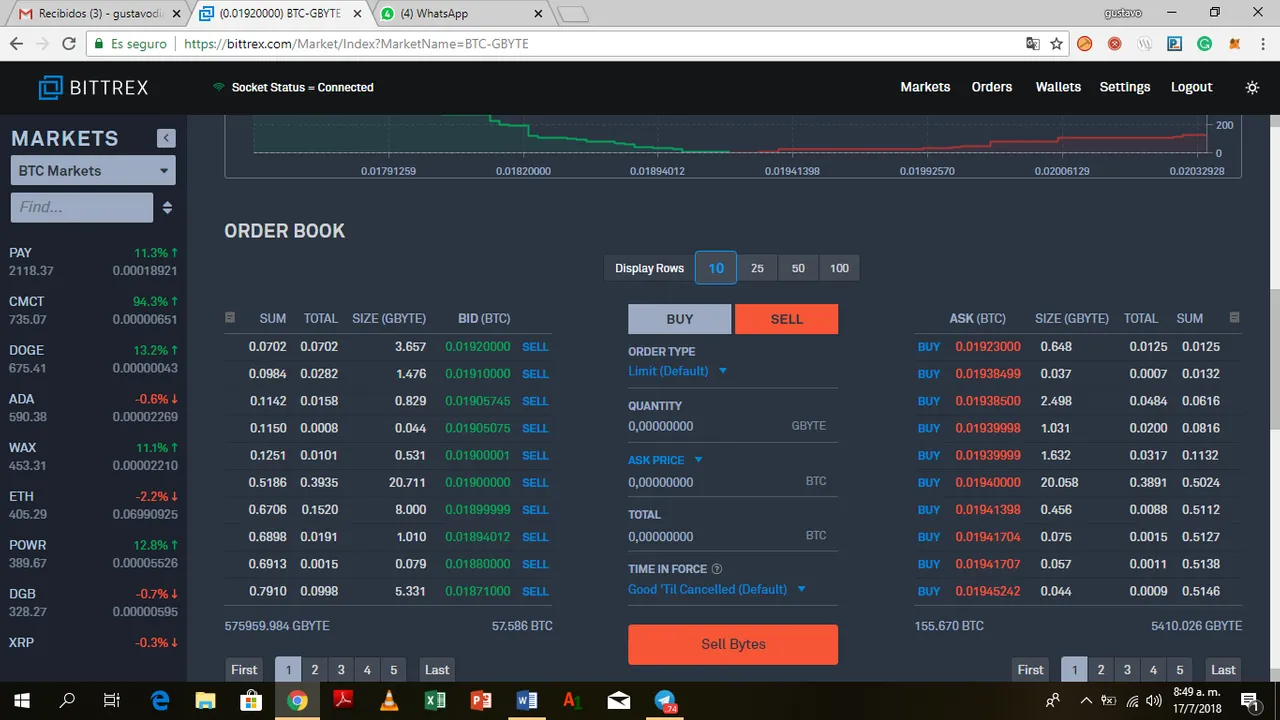Open VLC media player from the taskbar
Image resolution: width=1280 pixels, height=720 pixels.
(x=389, y=700)
